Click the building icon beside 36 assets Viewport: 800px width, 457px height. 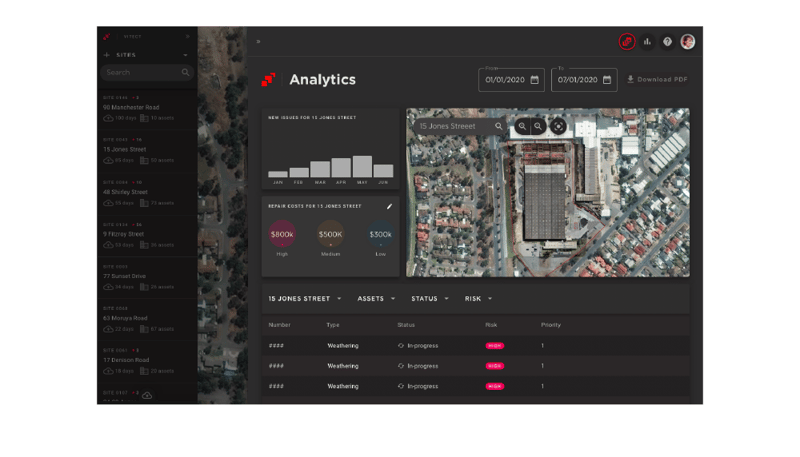144,245
